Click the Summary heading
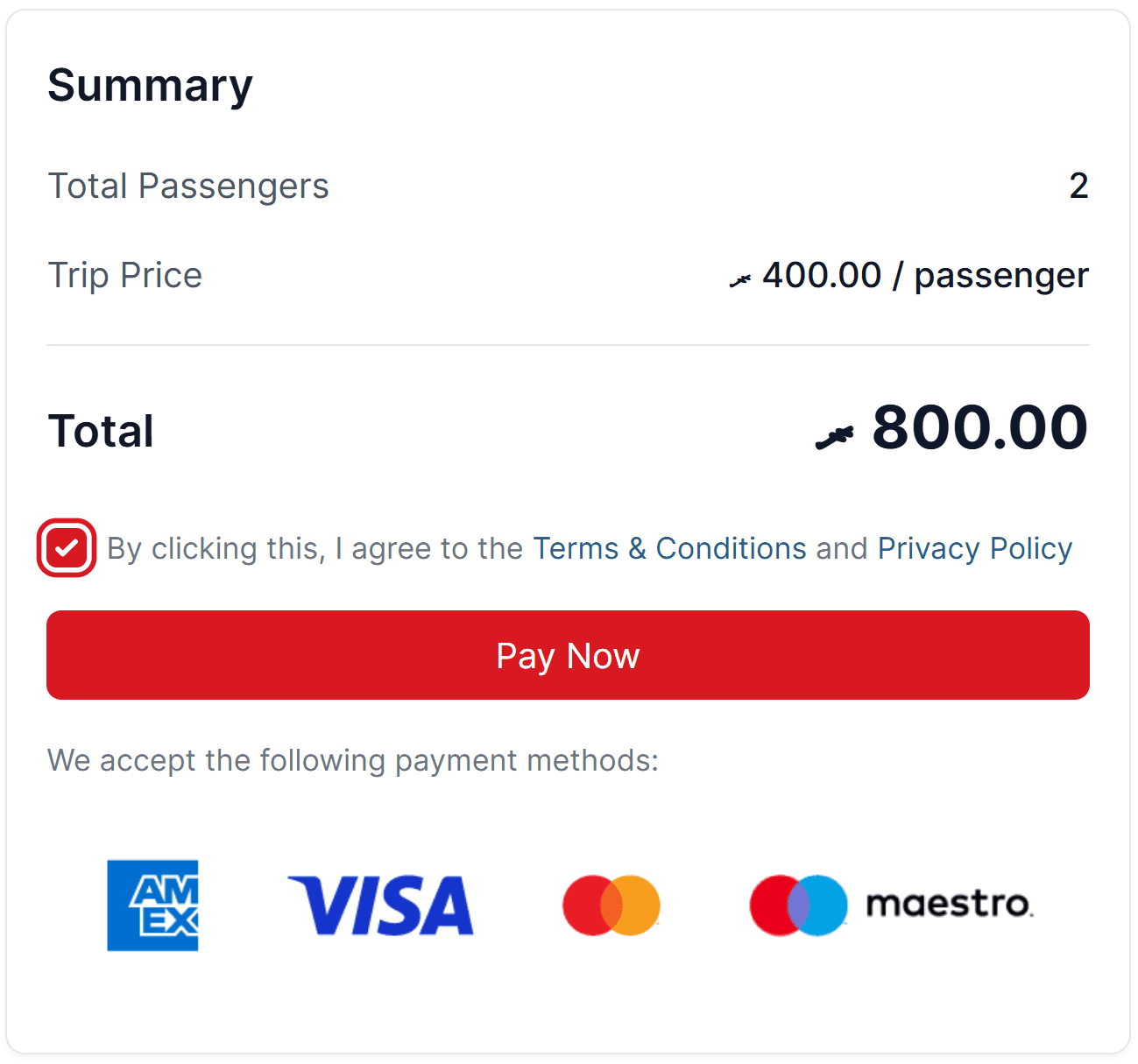The image size is (1138, 1064). [150, 84]
